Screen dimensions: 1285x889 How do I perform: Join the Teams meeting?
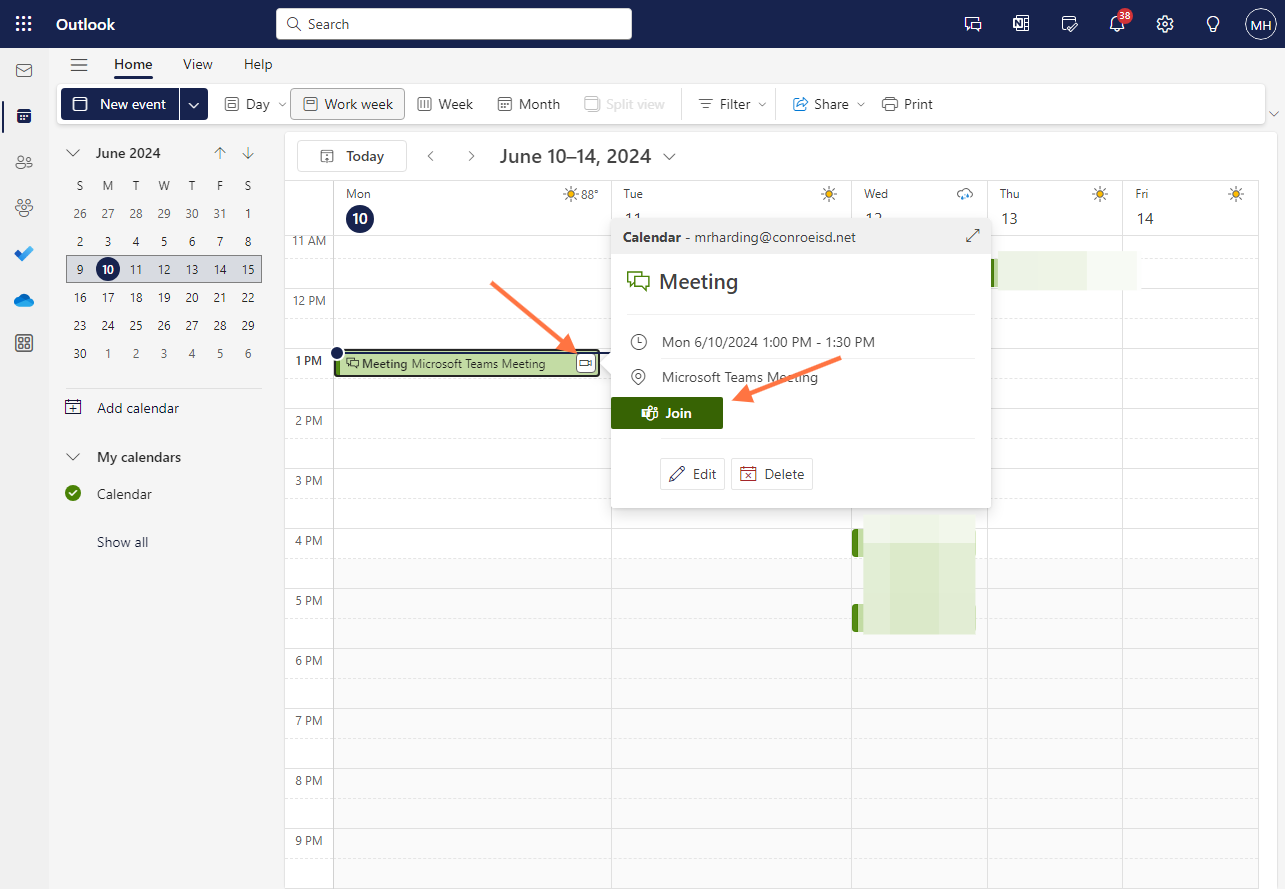click(x=667, y=413)
